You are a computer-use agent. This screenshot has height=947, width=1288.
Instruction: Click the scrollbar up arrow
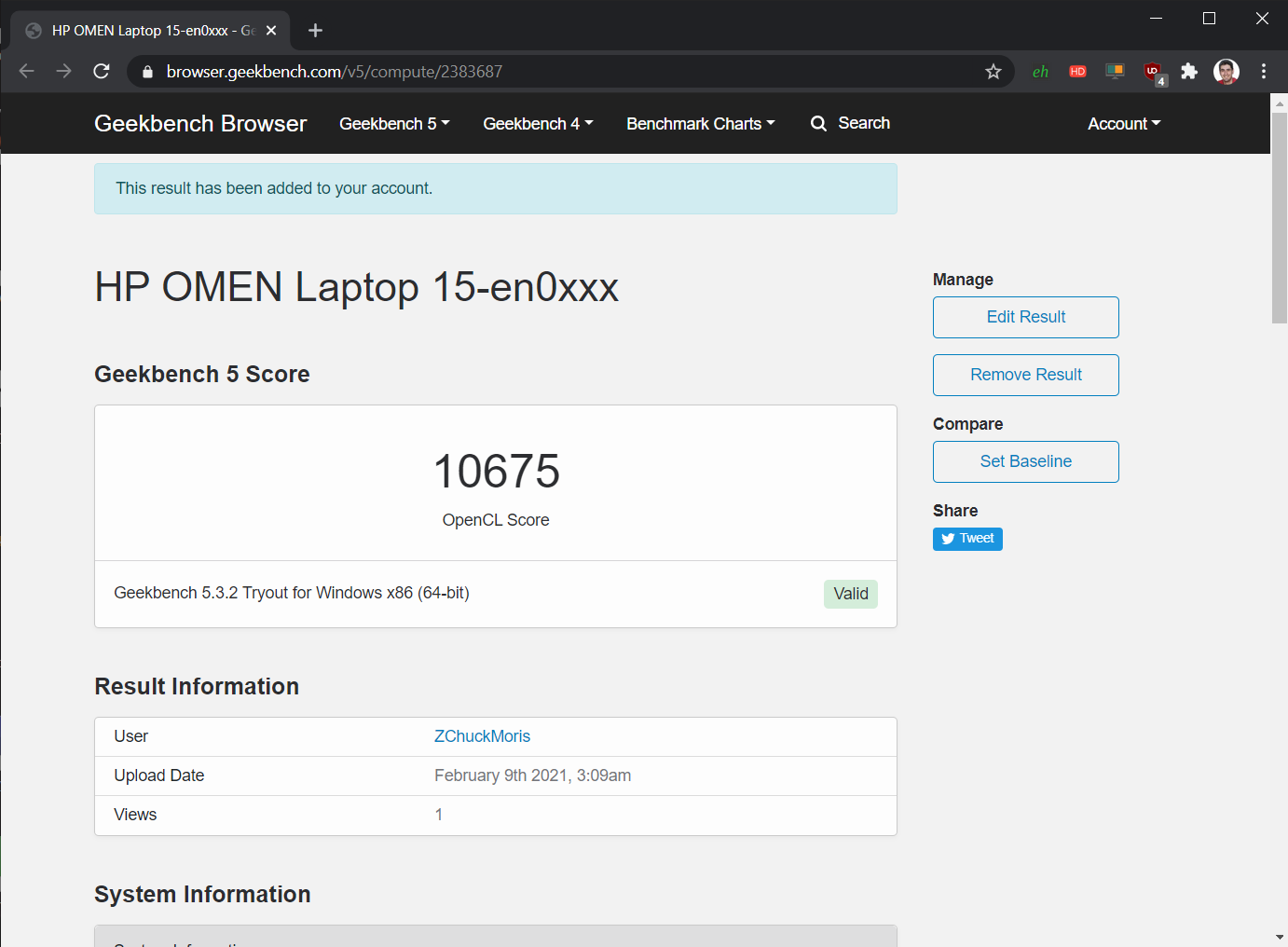(x=1280, y=103)
